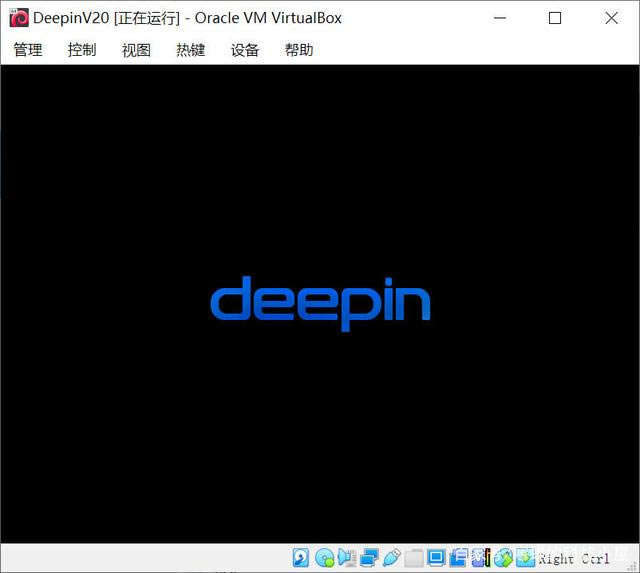Open the 管理 menu
The width and height of the screenshot is (640, 573).
[28, 50]
